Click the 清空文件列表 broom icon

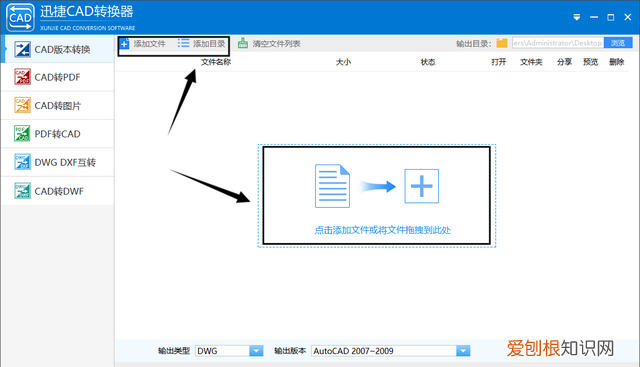(x=243, y=43)
